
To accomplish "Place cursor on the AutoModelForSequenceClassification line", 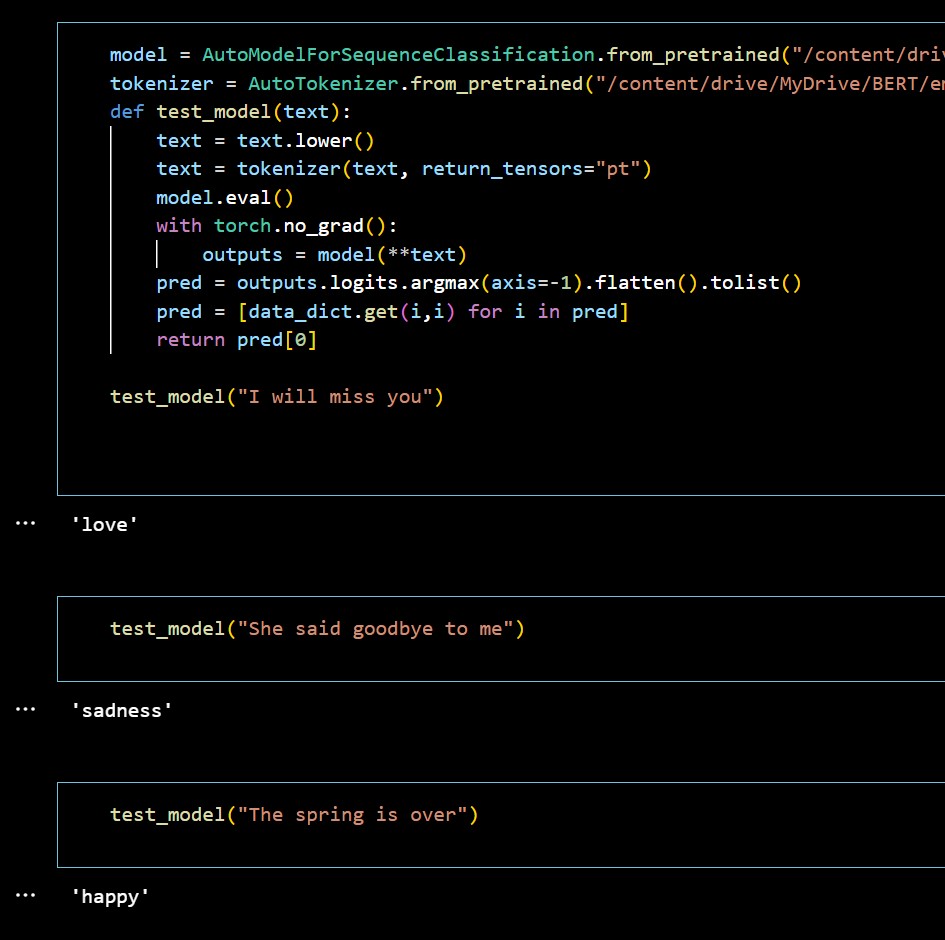I will point(400,54).
